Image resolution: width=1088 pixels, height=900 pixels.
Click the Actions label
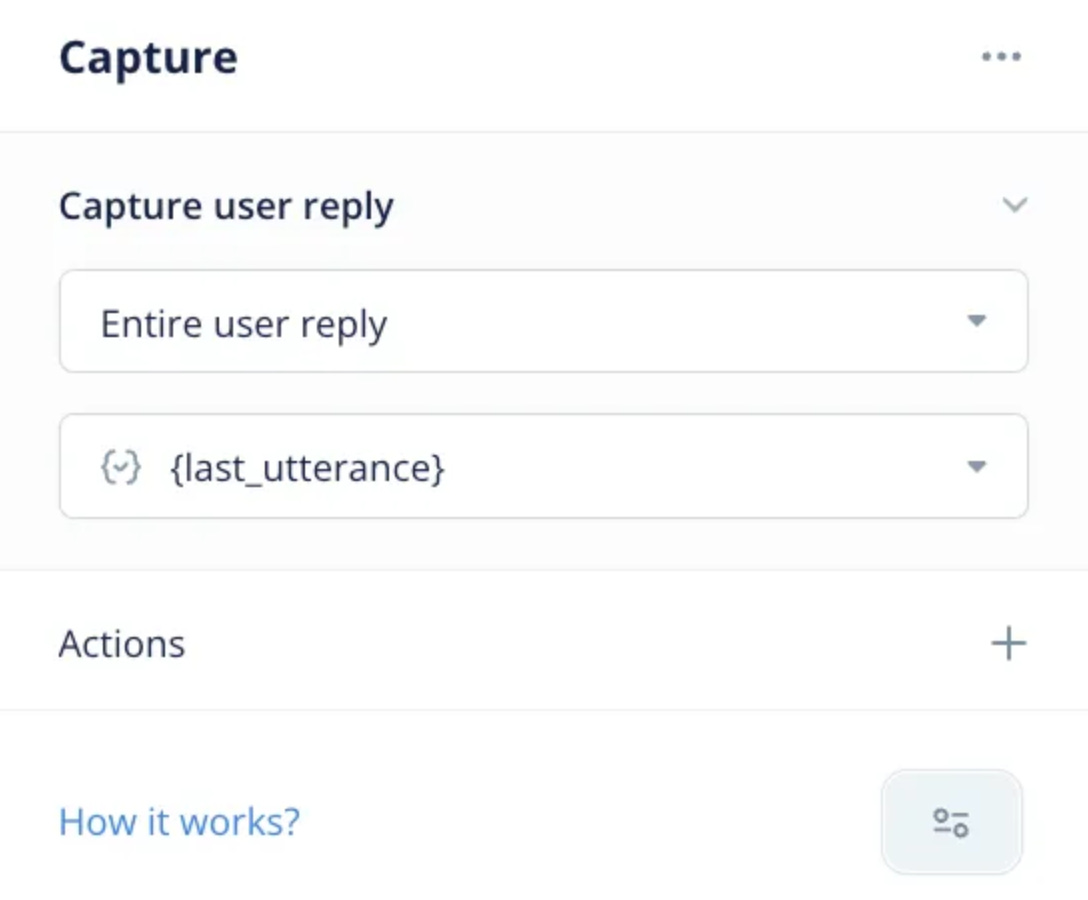[x=122, y=643]
